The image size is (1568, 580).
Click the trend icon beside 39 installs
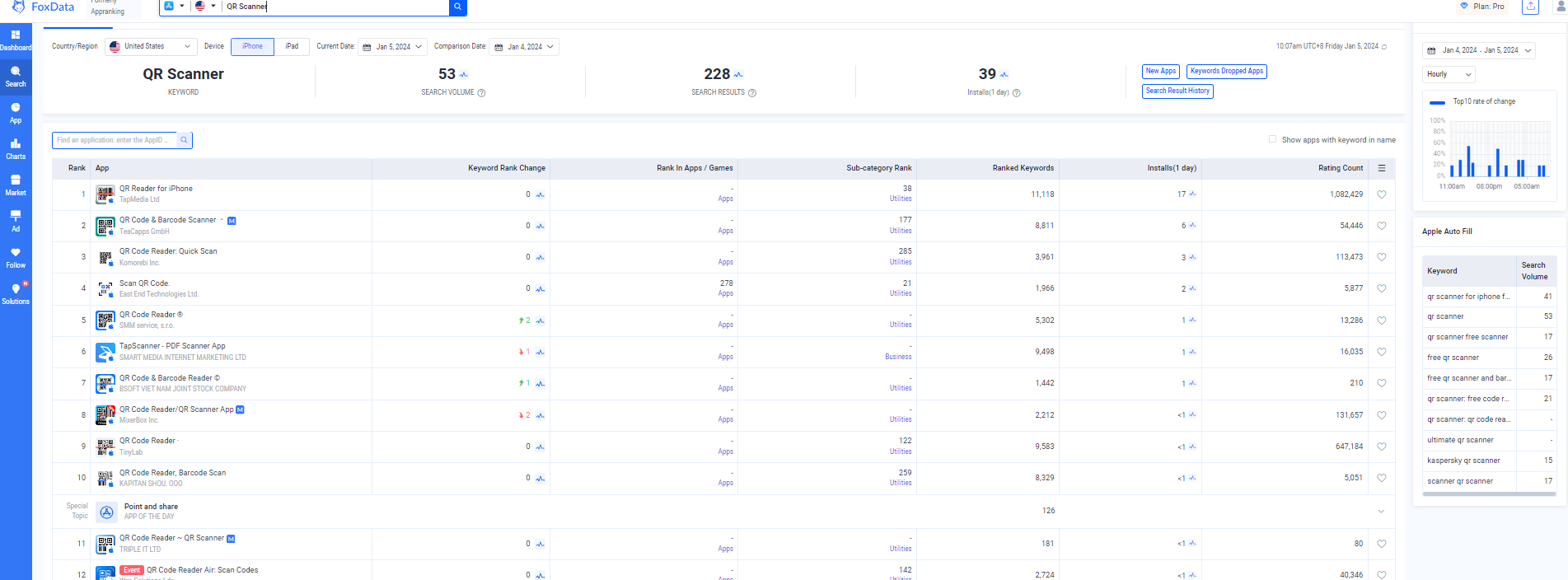[1004, 75]
